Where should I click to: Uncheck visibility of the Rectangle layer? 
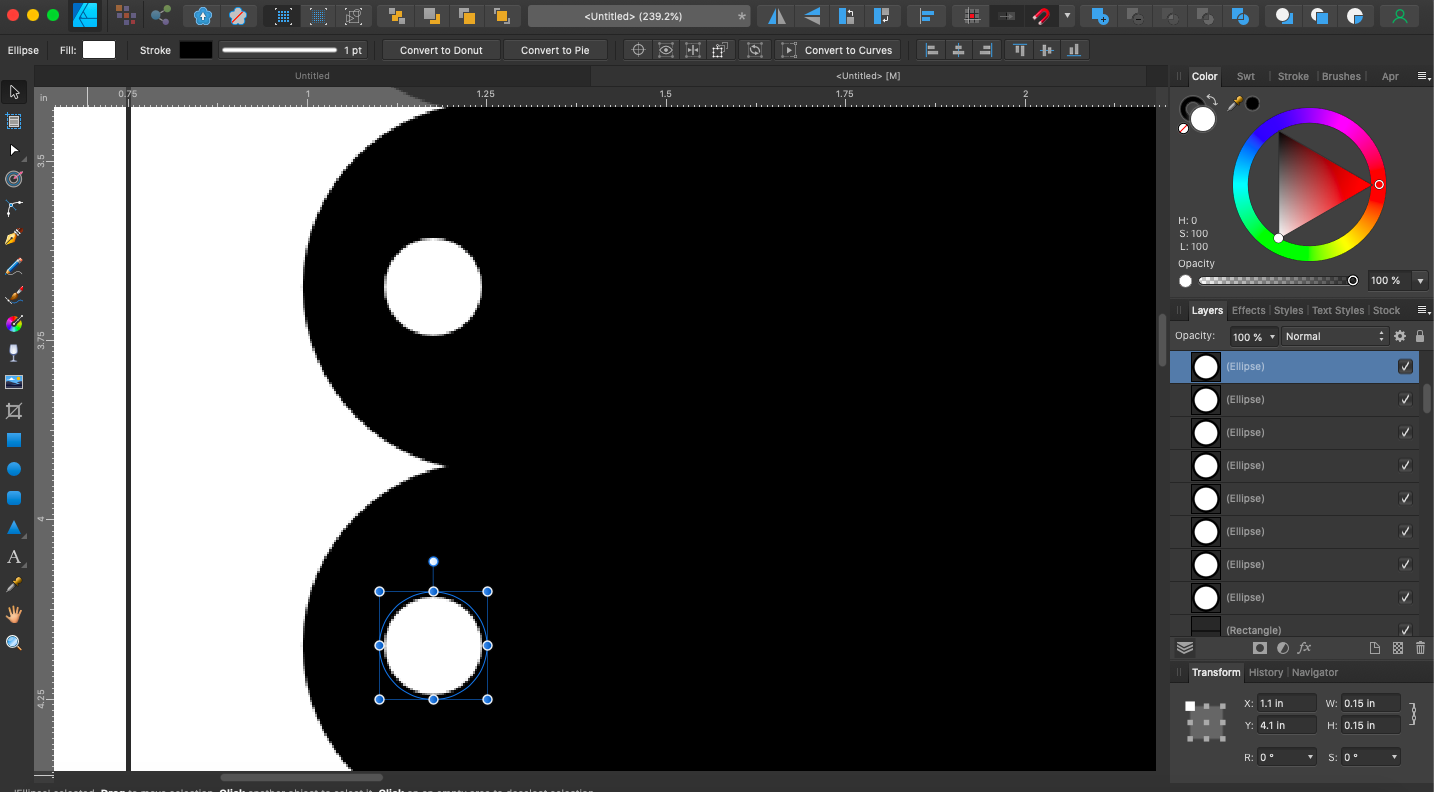(1405, 630)
